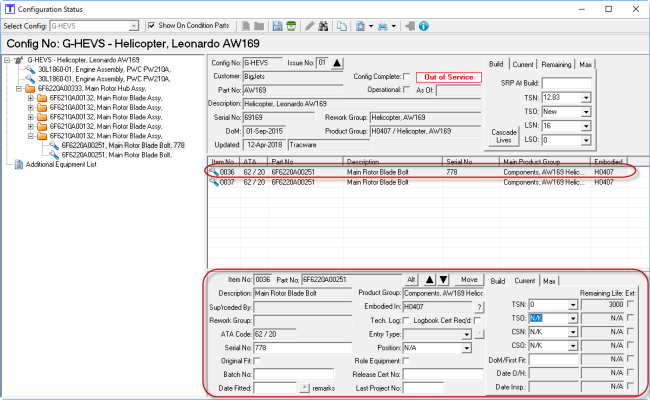Click folder icon of Main Rotor Hub Assy

point(30,89)
